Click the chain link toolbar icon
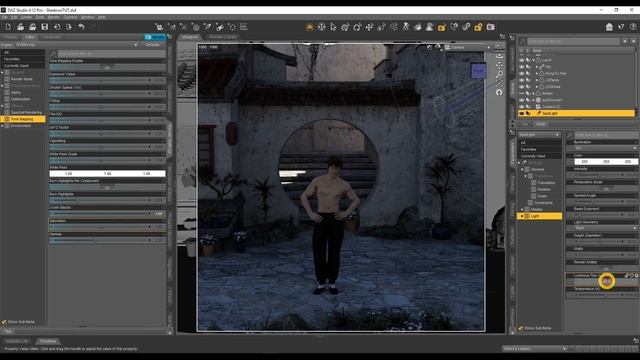640x360 pixels. tap(466, 27)
